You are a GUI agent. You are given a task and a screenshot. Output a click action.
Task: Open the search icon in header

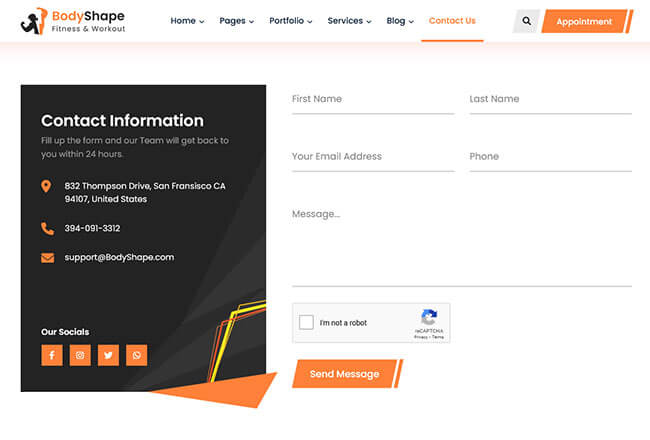coord(526,21)
